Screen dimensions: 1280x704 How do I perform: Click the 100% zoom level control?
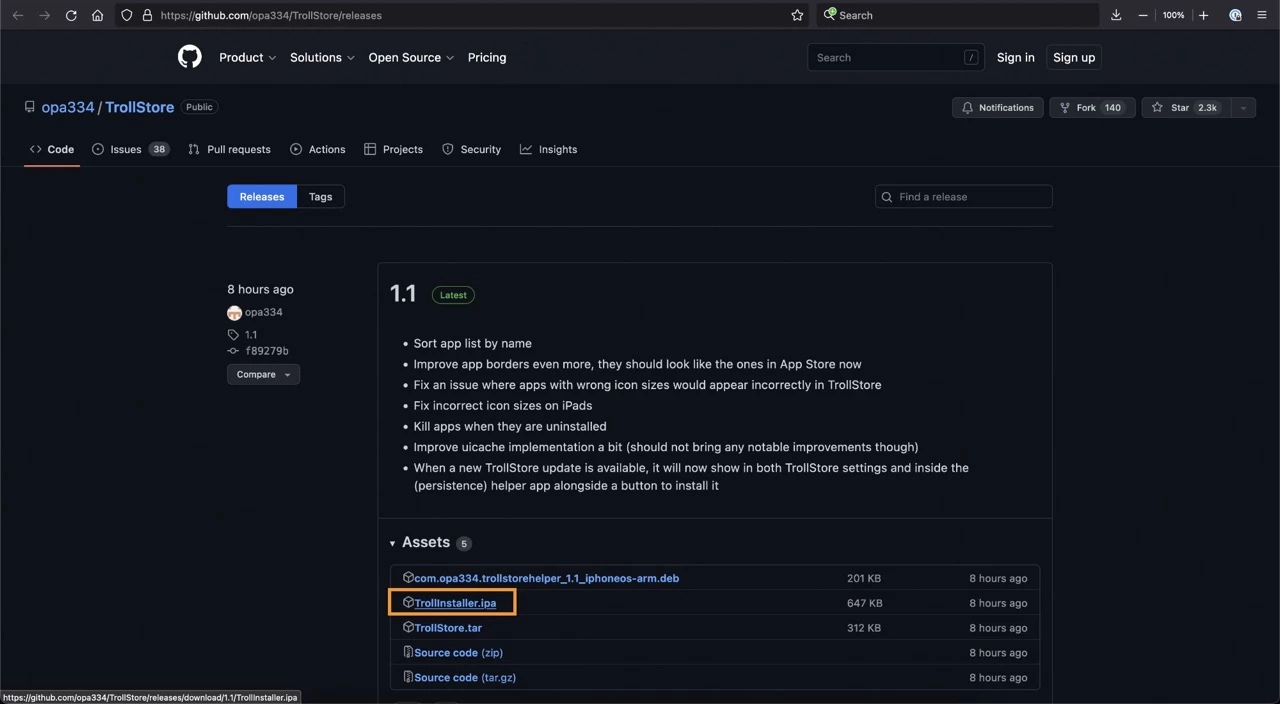click(x=1172, y=15)
